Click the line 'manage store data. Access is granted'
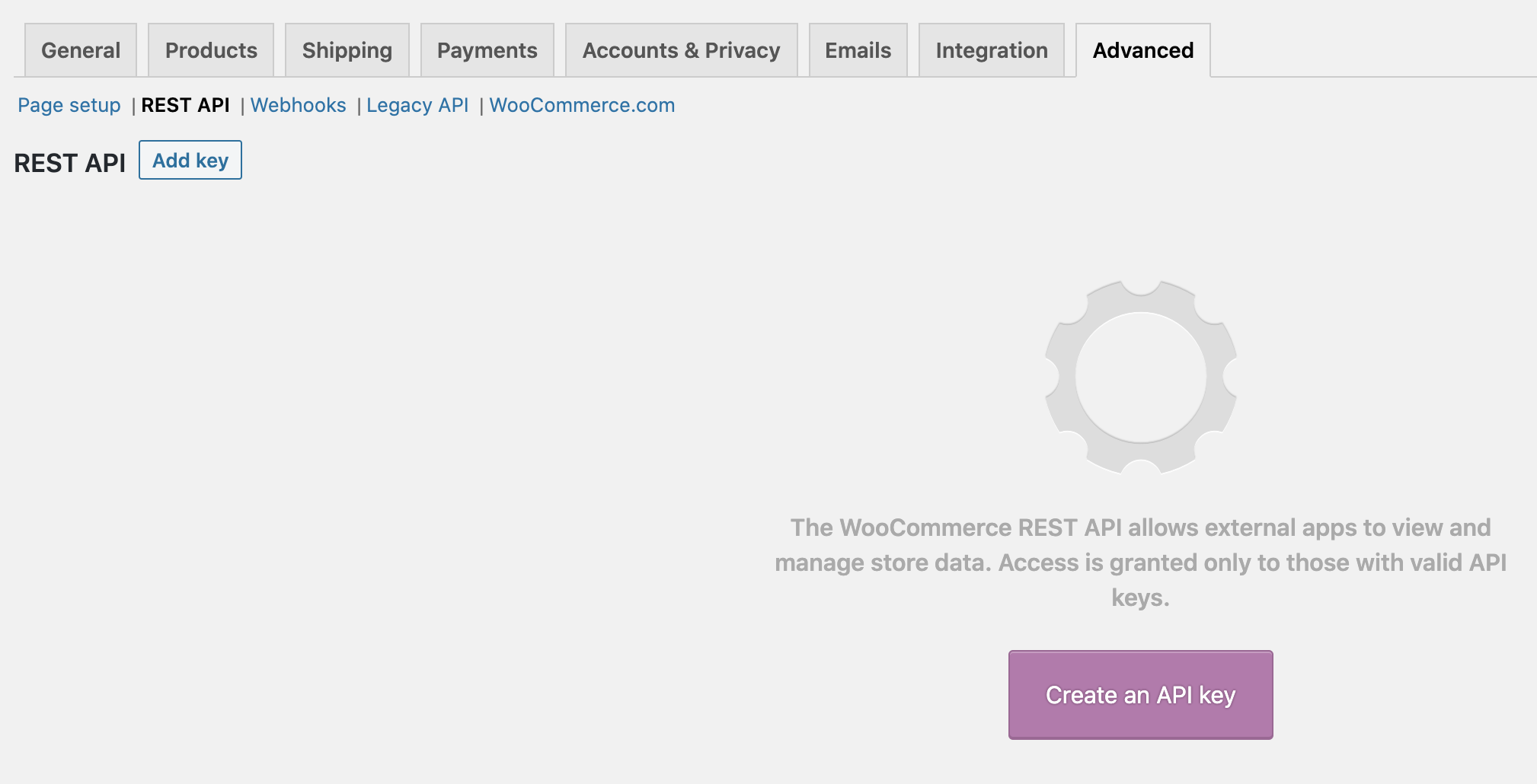1537x784 pixels. click(1141, 563)
